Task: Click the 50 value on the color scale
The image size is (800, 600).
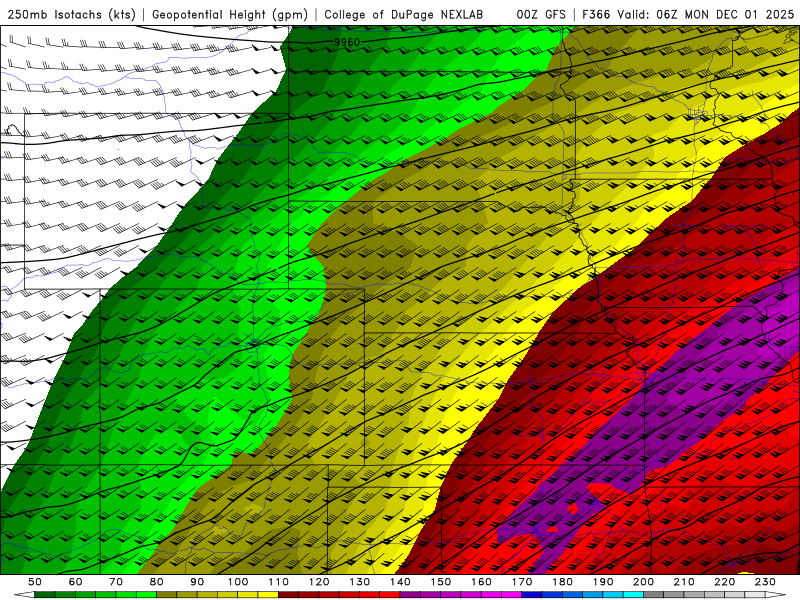Action: tap(35, 582)
